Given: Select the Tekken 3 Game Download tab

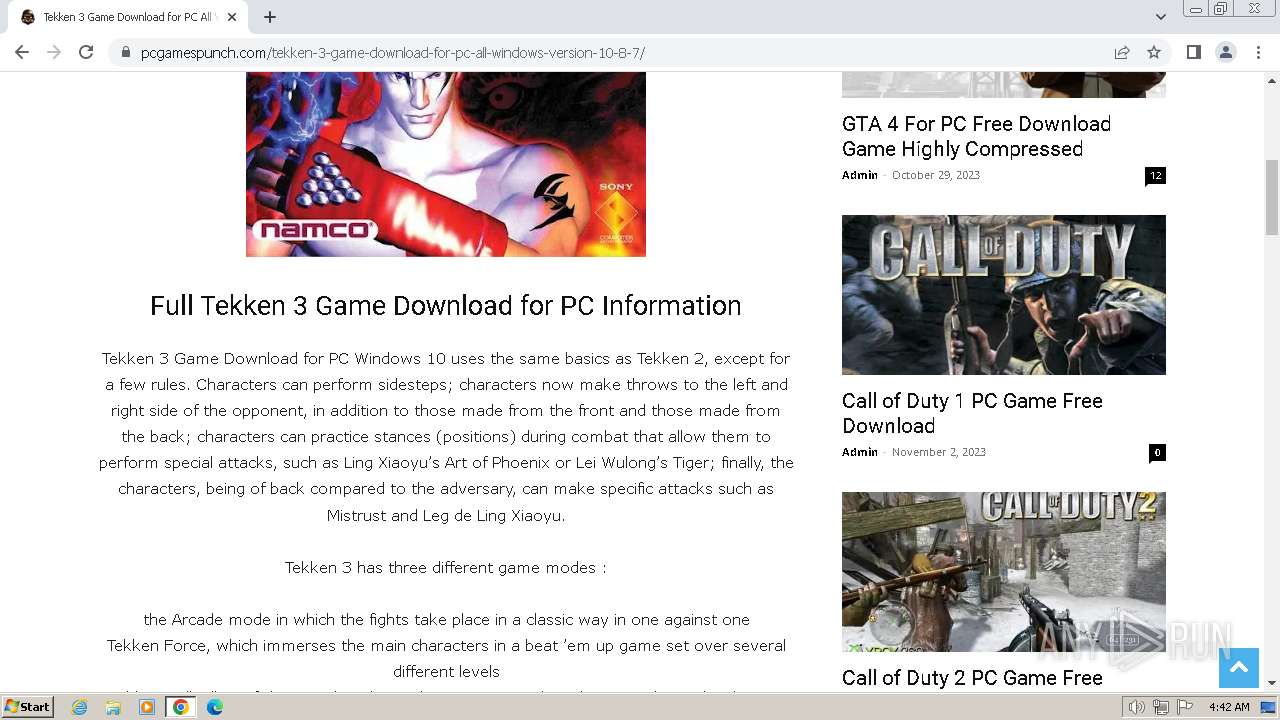Looking at the screenshot, I should point(127,17).
